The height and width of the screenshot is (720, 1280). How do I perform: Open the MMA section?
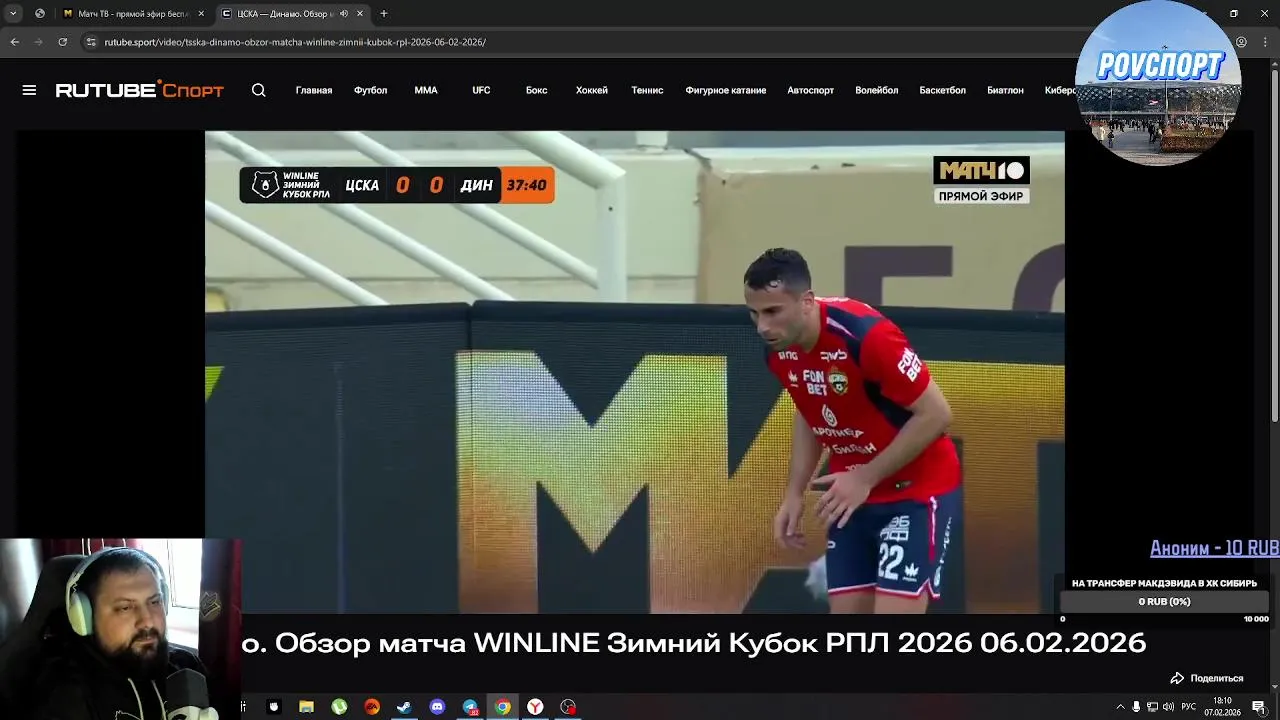tap(426, 90)
